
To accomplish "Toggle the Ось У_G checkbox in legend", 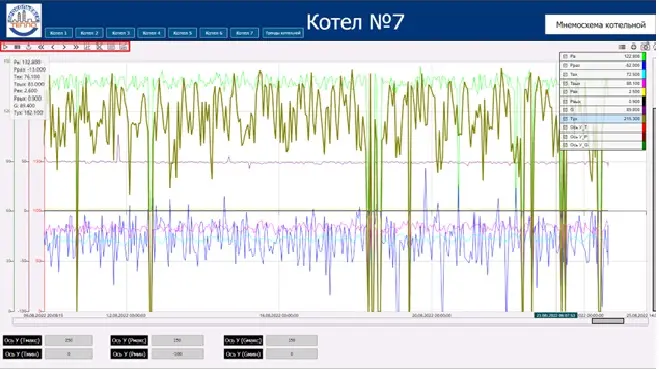I will click(x=565, y=145).
